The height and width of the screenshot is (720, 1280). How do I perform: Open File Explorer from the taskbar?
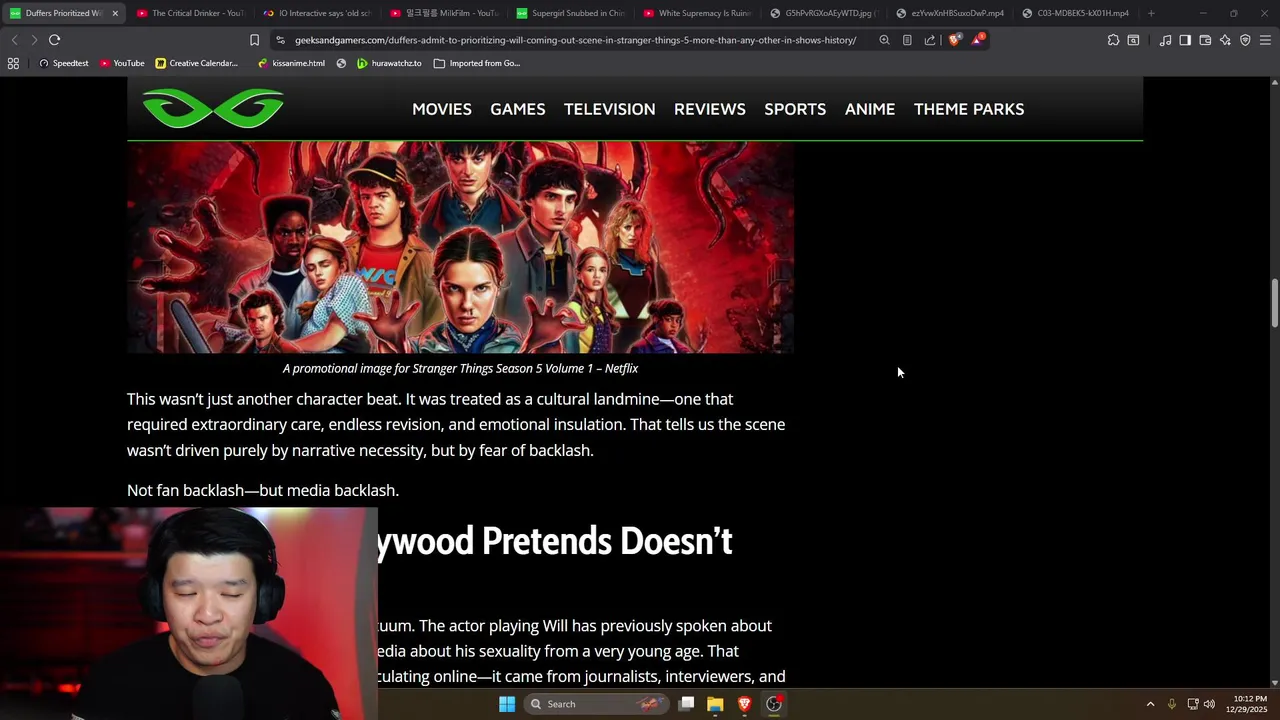tap(715, 704)
